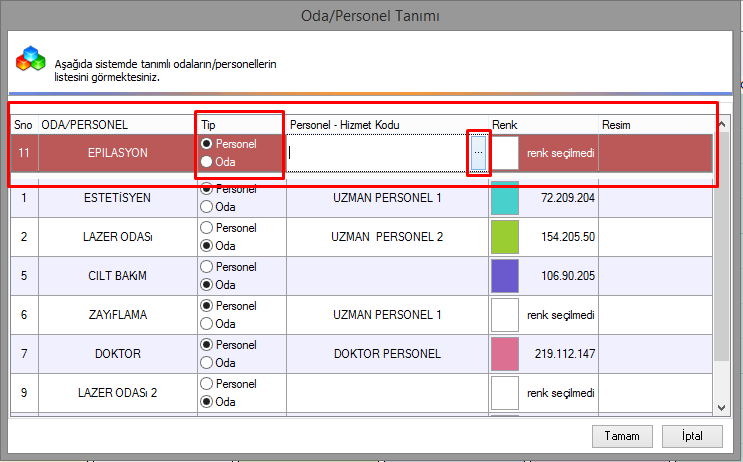Pick the green swatch of LAZER ODASI
Image resolution: width=743 pixels, height=462 pixels.
tap(505, 237)
